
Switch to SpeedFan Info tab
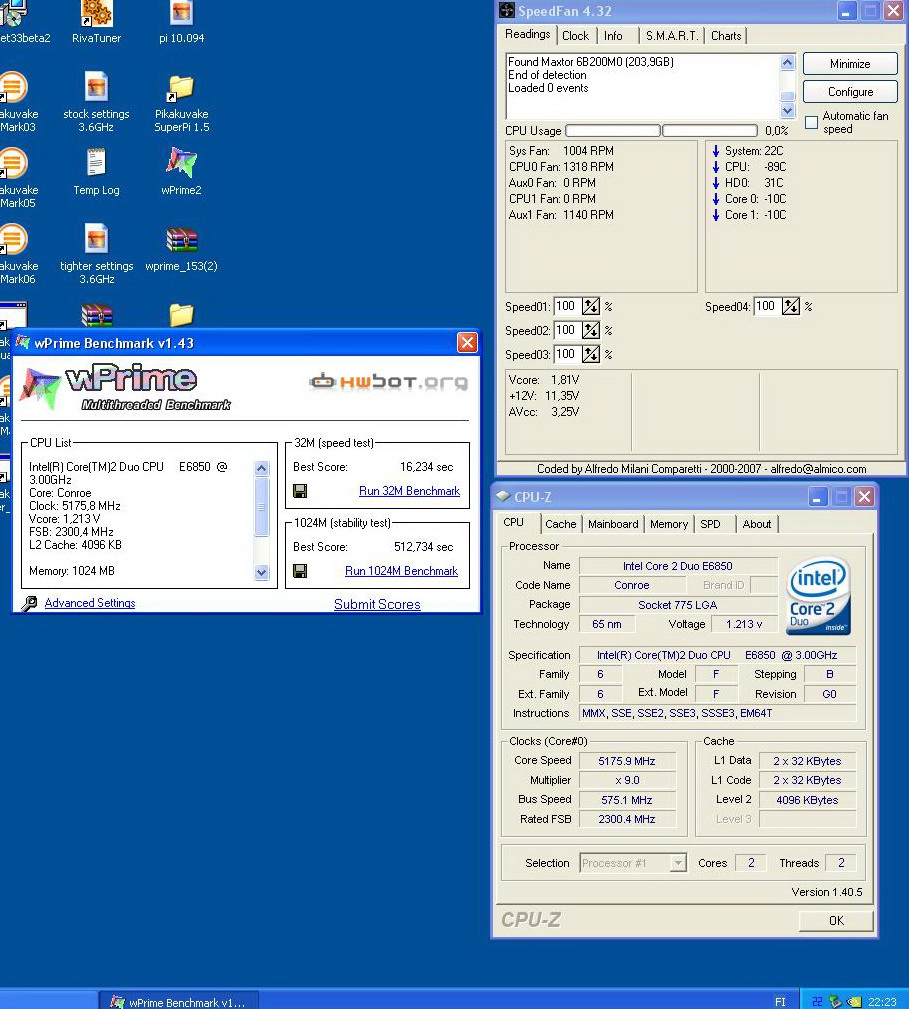(x=613, y=36)
